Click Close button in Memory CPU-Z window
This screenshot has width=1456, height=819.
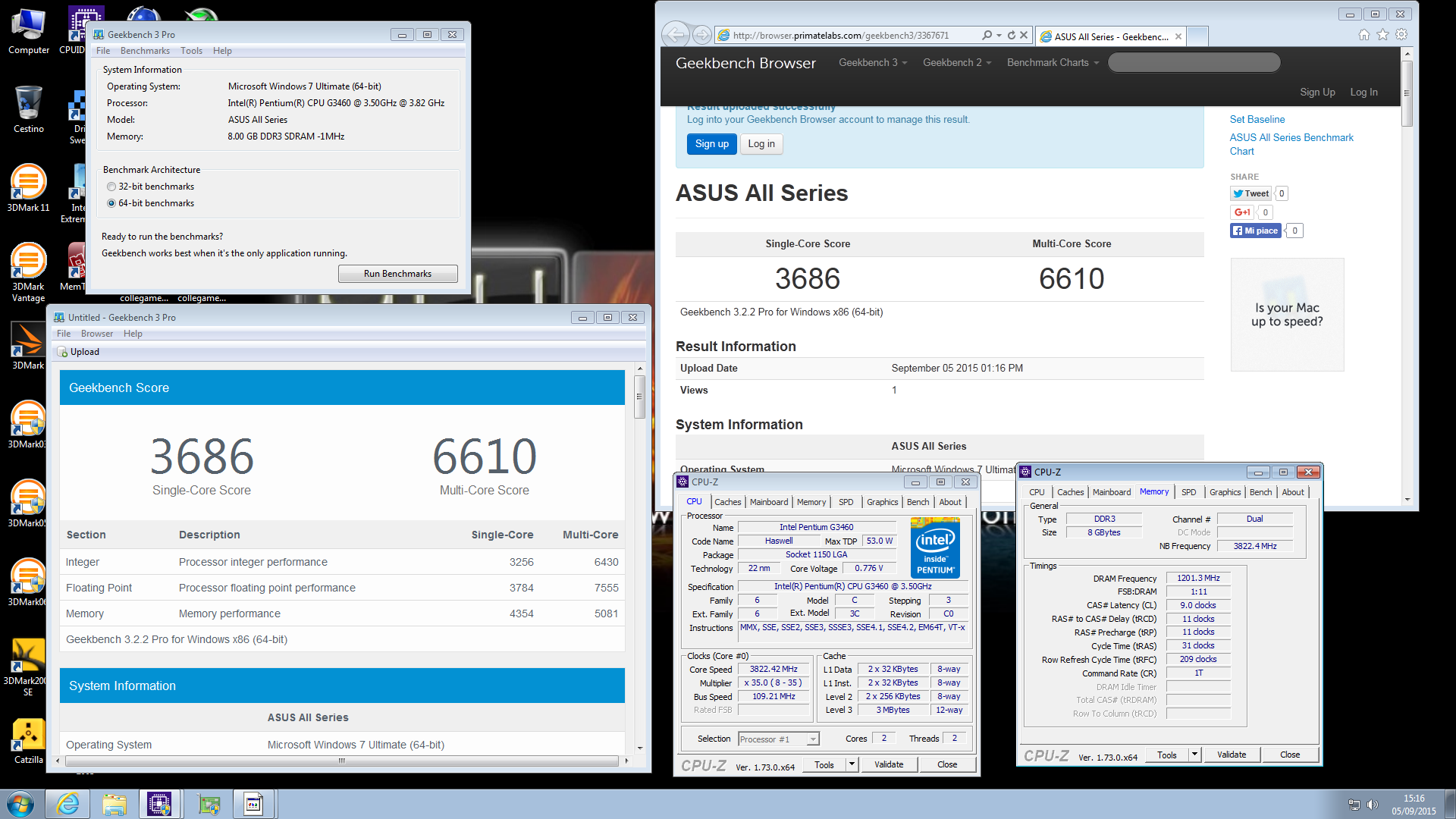(x=1289, y=755)
